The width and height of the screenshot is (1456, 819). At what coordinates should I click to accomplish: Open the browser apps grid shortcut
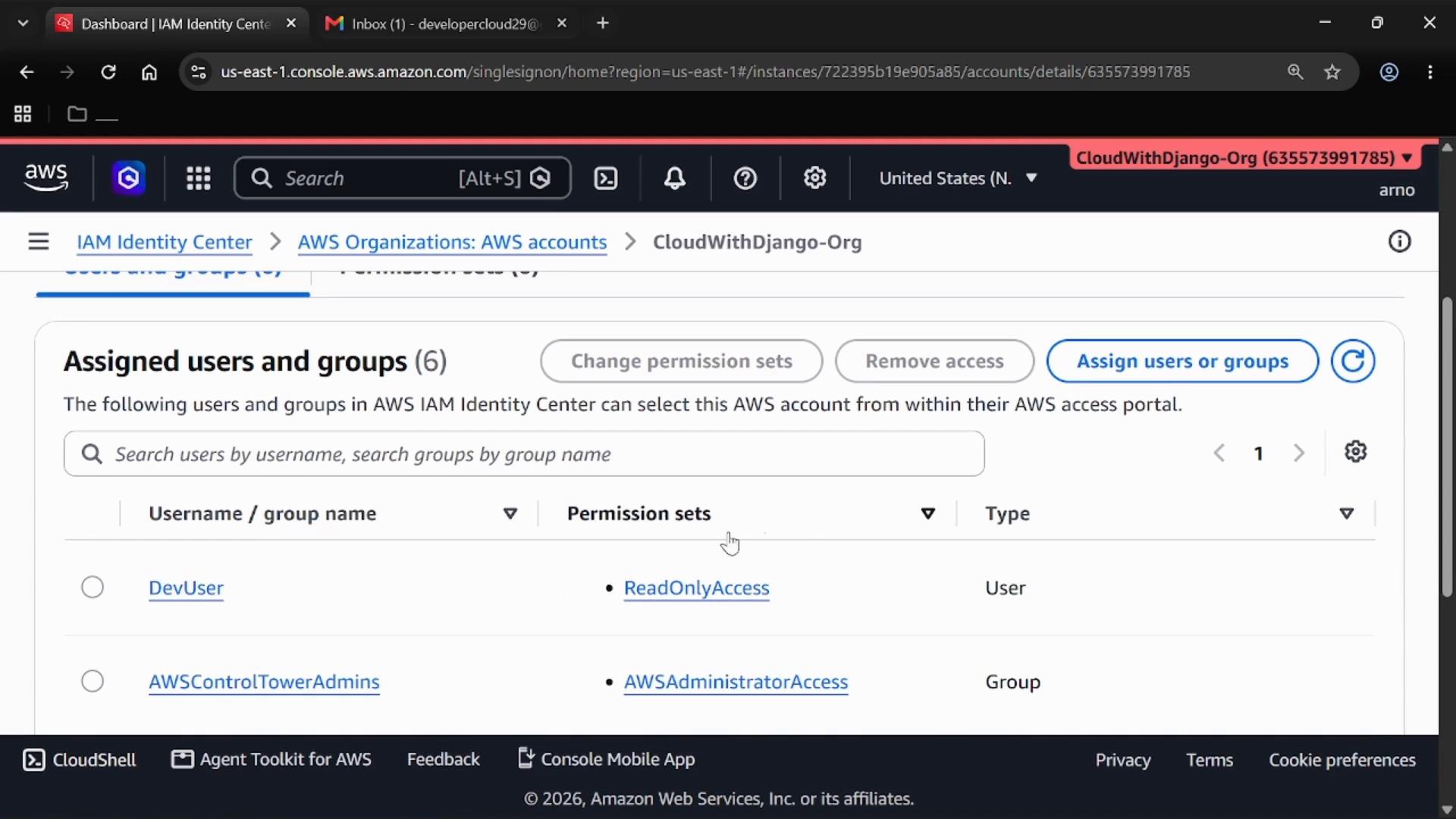click(x=23, y=114)
